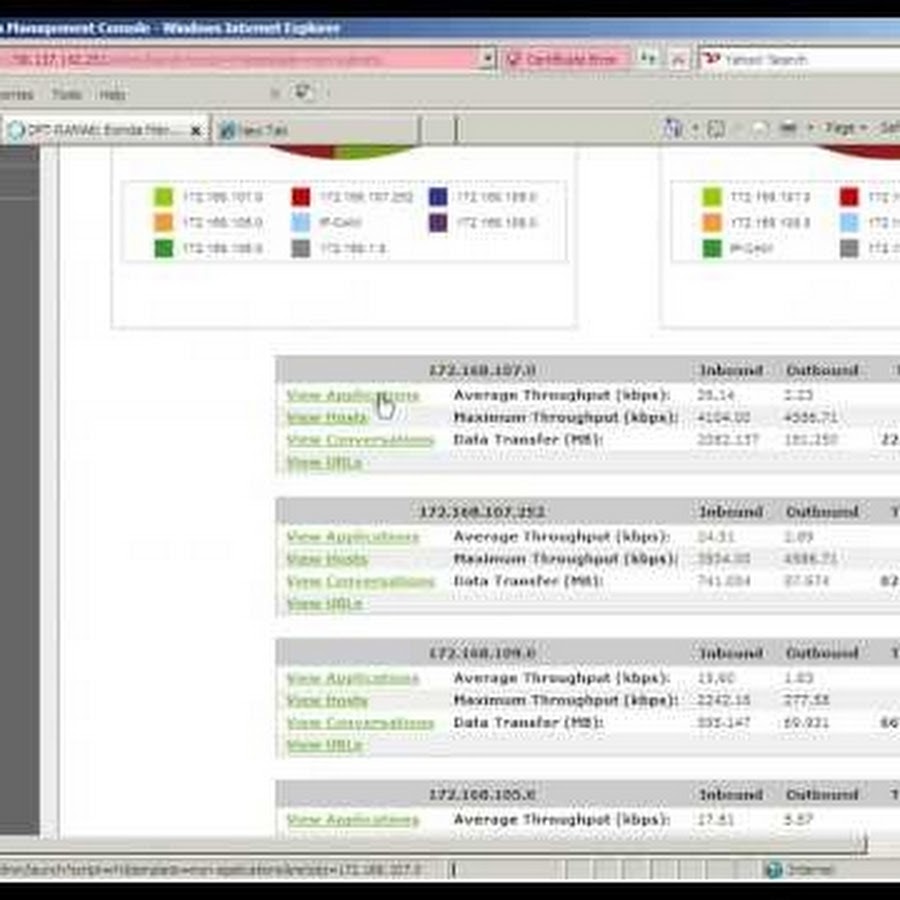Viewport: 900px width, 900px height.
Task: Click the page refresh icon
Action: (649, 59)
